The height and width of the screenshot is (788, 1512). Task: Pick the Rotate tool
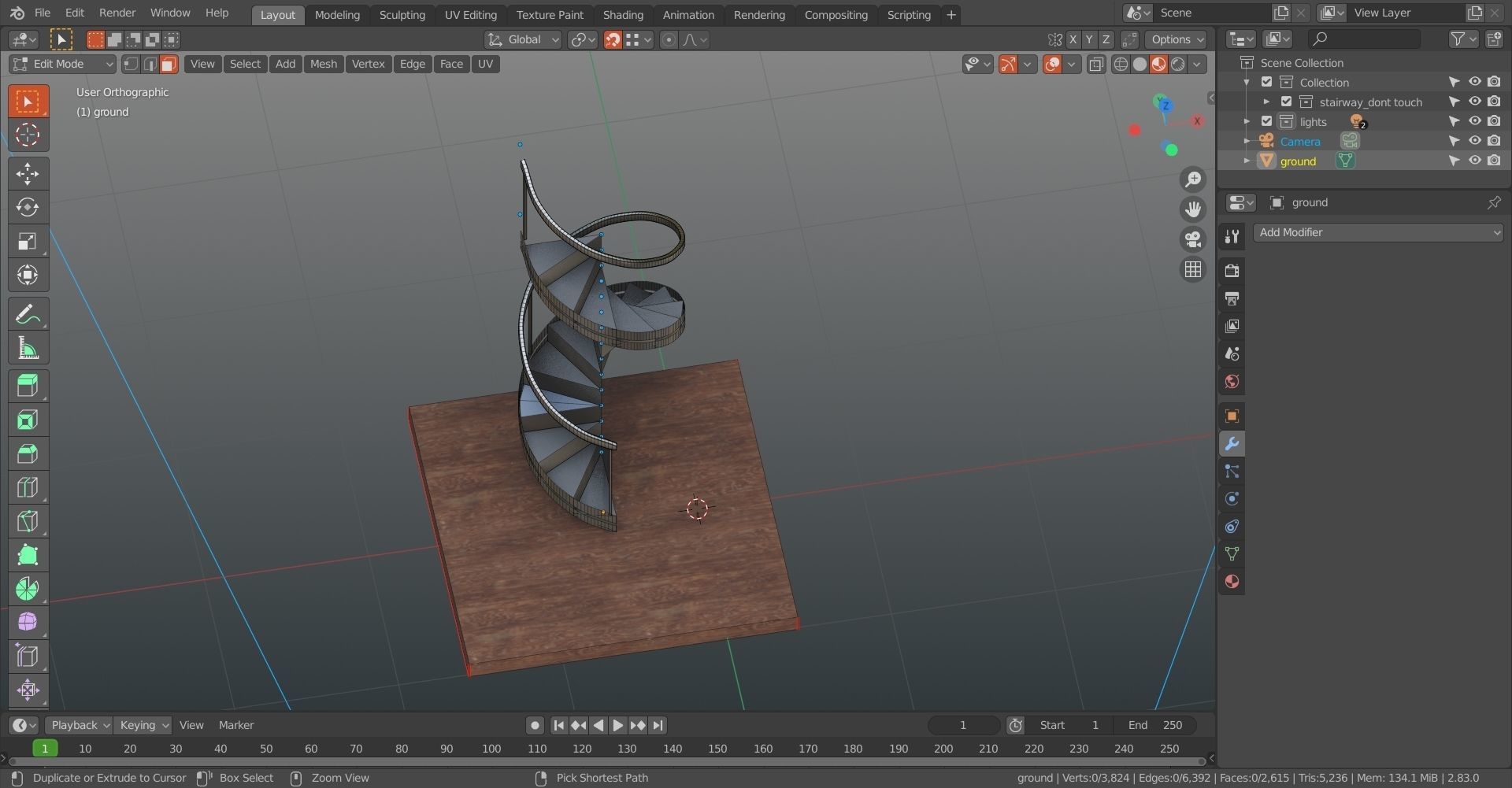(x=28, y=208)
